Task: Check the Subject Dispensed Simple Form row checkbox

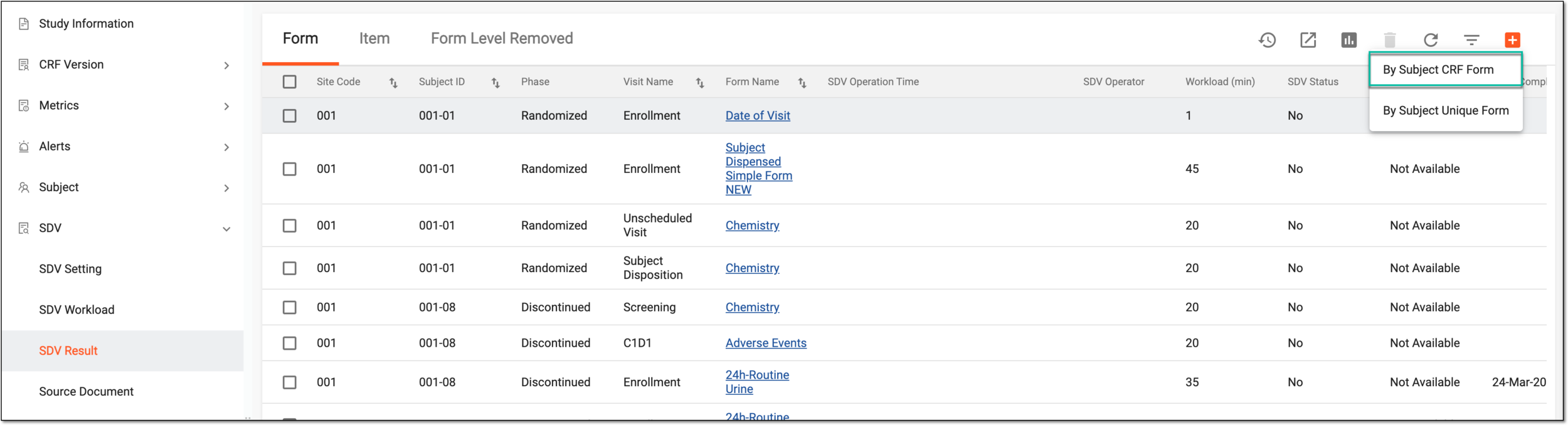Action: coord(289,169)
